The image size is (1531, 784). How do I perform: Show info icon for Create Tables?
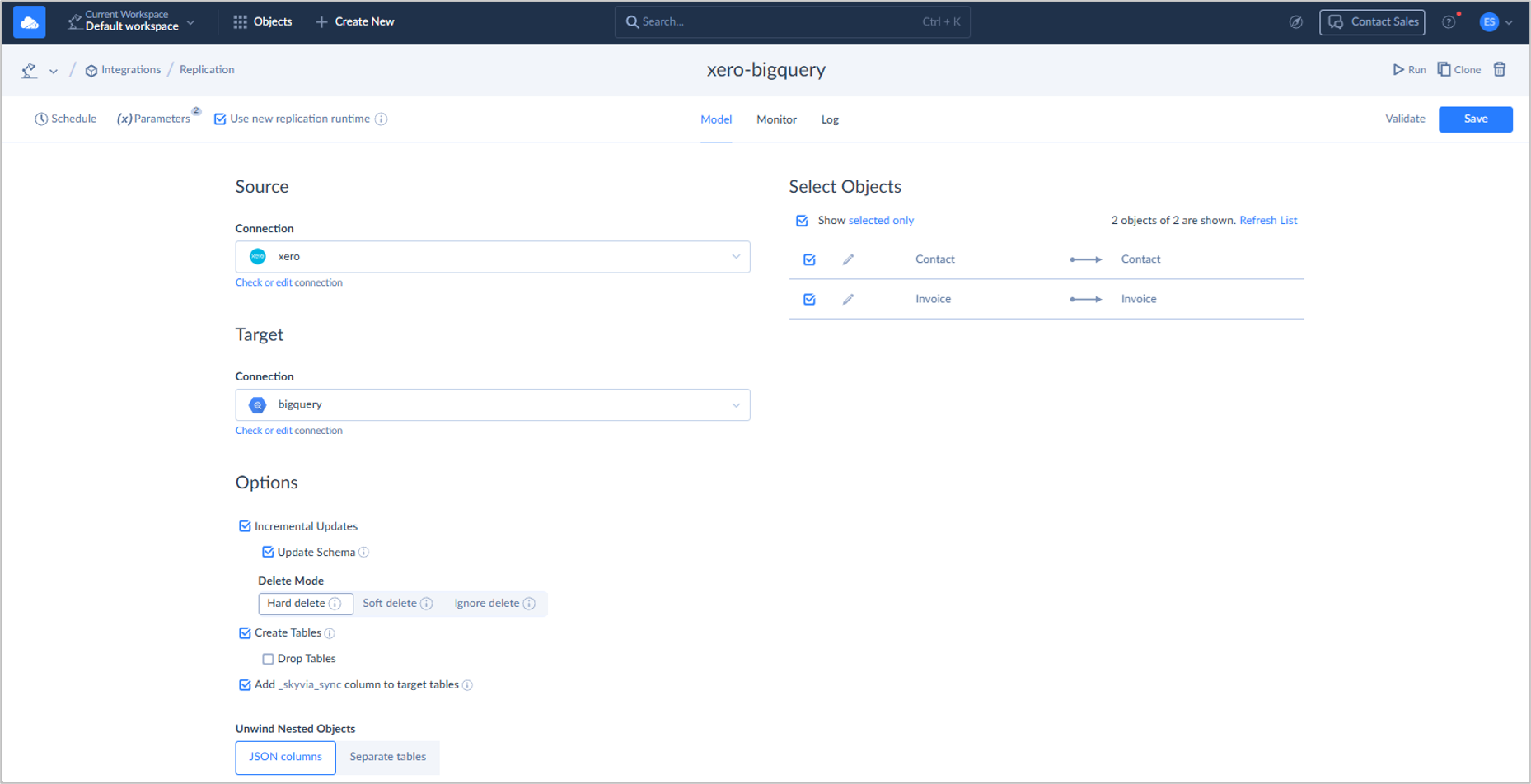click(x=330, y=633)
